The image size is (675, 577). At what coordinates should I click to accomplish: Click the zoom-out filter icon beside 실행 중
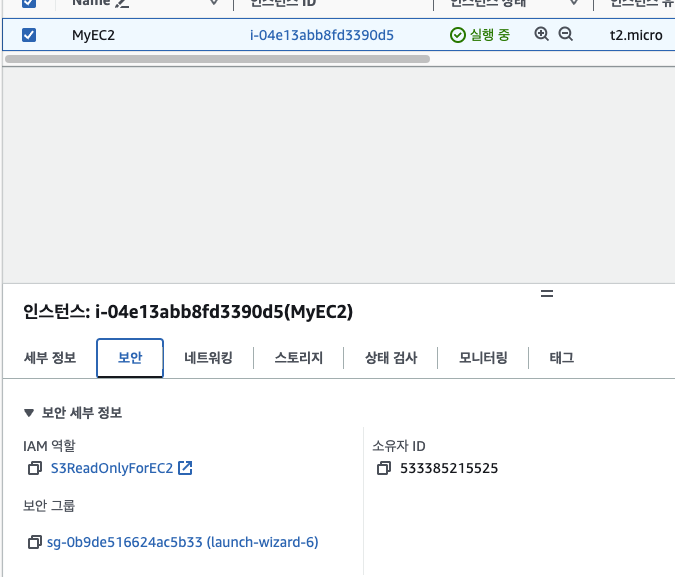click(565, 34)
